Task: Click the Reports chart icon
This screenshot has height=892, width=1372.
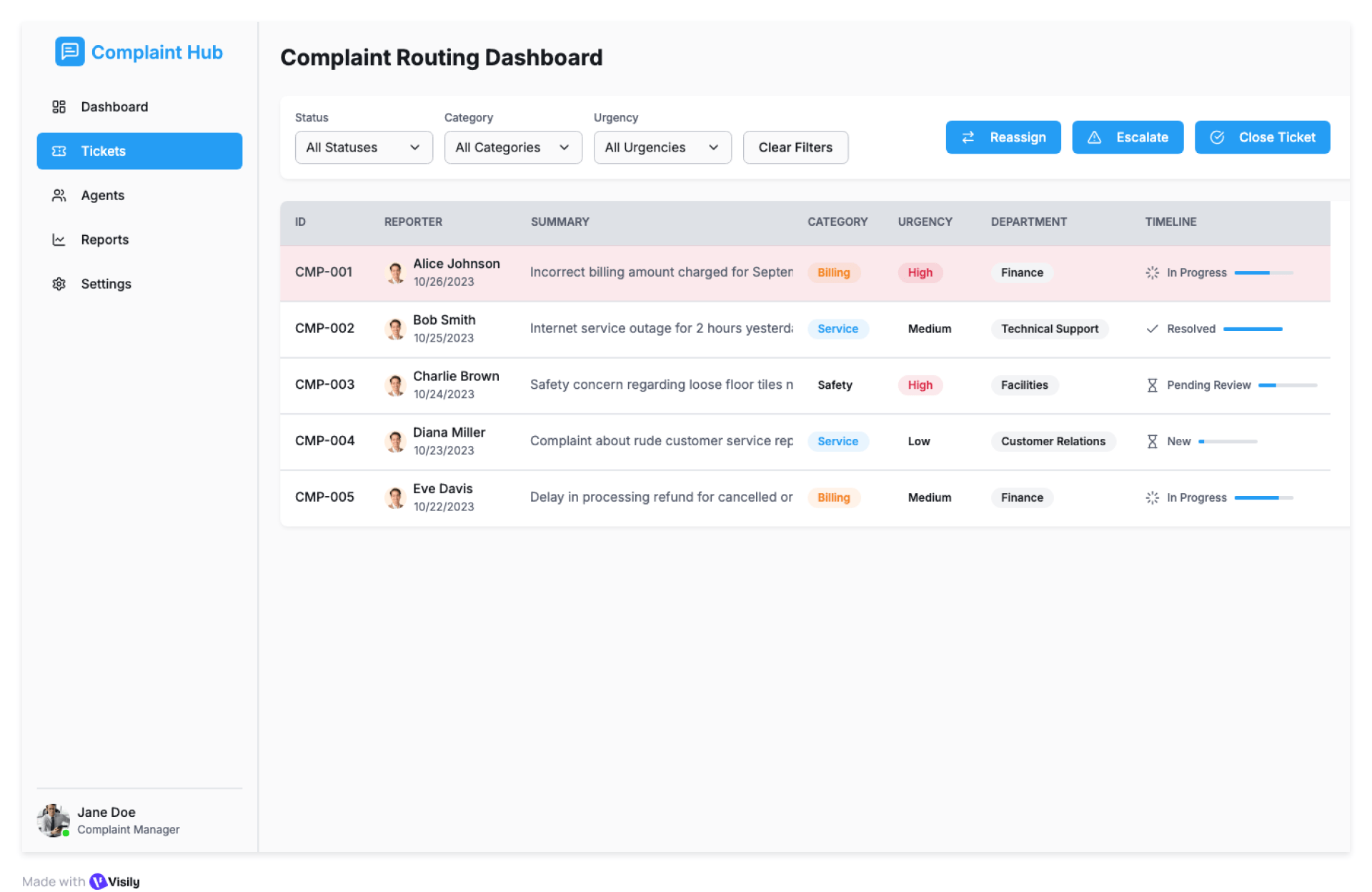Action: click(59, 239)
